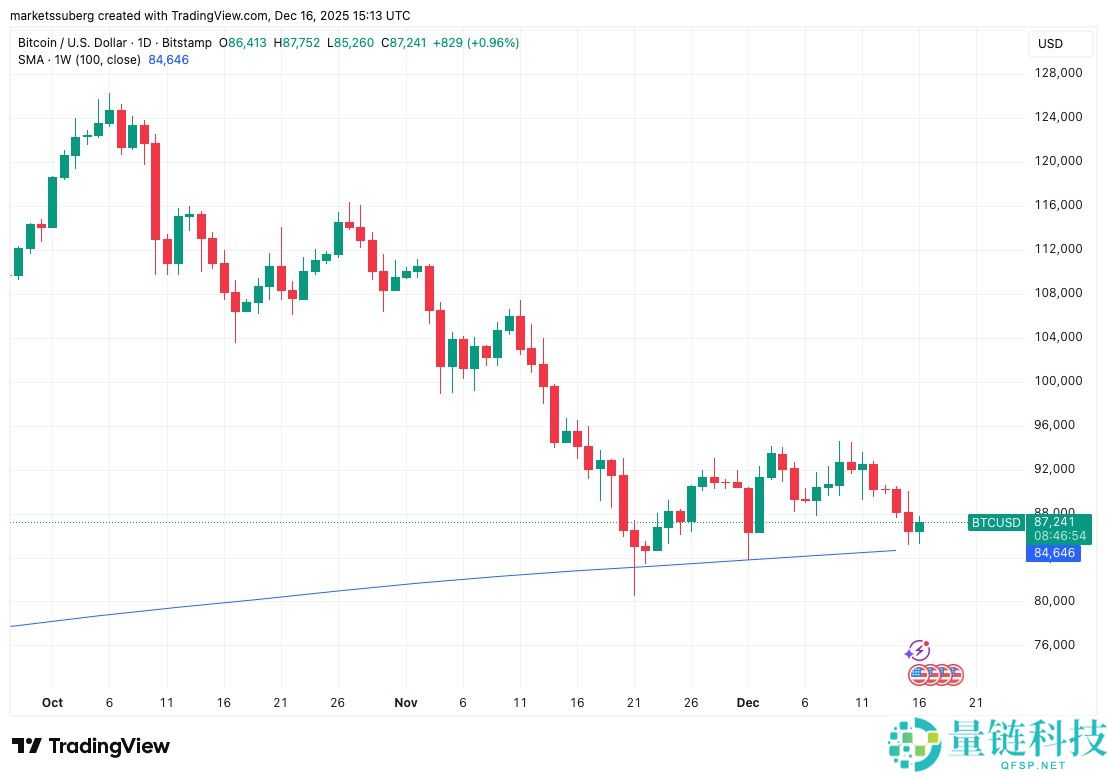Click the green BTCUSD price label
This screenshot has width=1107, height=776.
point(996,523)
